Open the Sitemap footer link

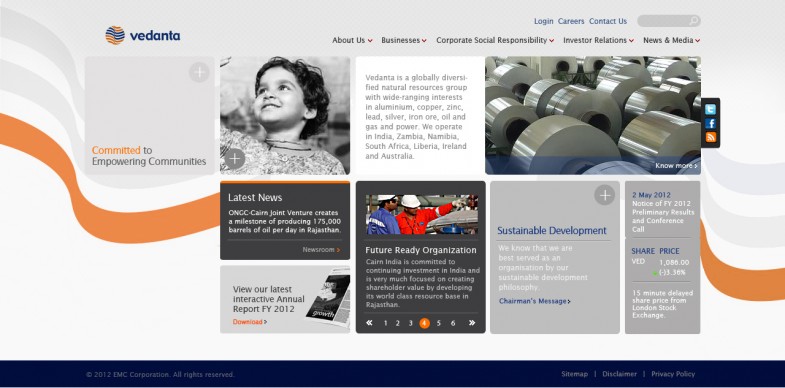[574, 374]
